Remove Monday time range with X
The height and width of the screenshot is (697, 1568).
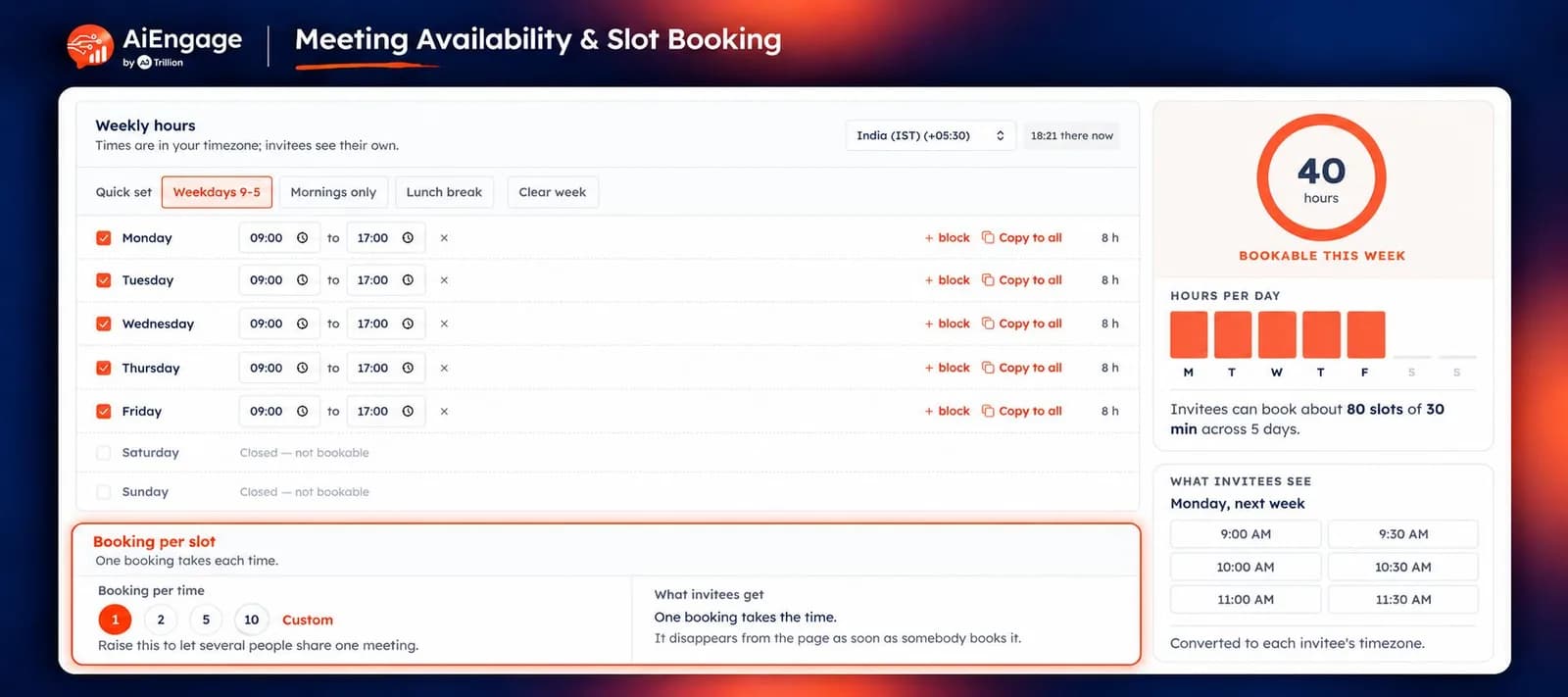coord(444,238)
